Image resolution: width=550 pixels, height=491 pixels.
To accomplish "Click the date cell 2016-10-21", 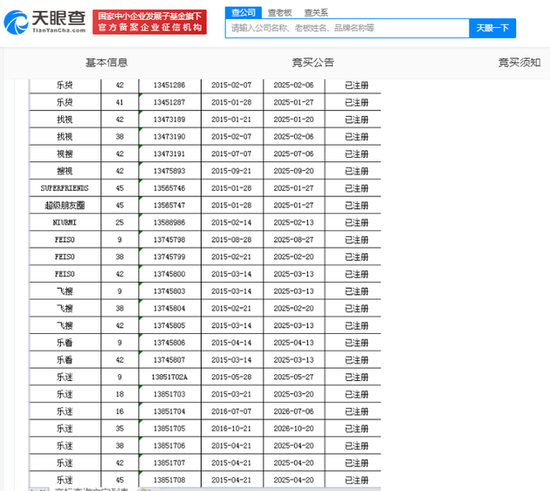I will 232,429.
